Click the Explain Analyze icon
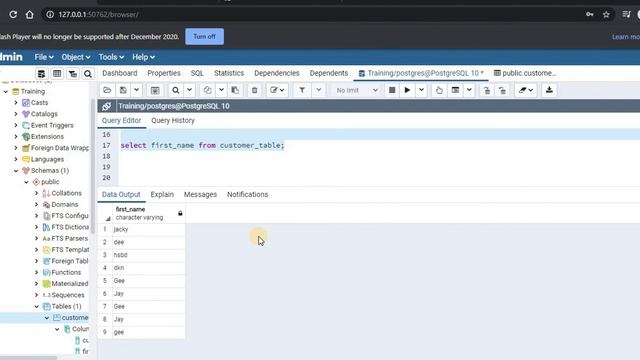This screenshot has height=360, width=640. coord(456,90)
